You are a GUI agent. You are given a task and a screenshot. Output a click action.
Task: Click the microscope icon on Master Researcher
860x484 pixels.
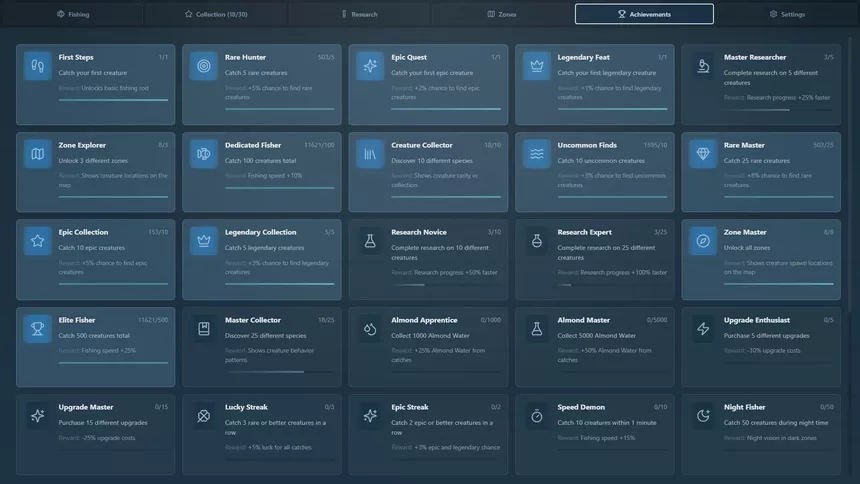tap(703, 66)
